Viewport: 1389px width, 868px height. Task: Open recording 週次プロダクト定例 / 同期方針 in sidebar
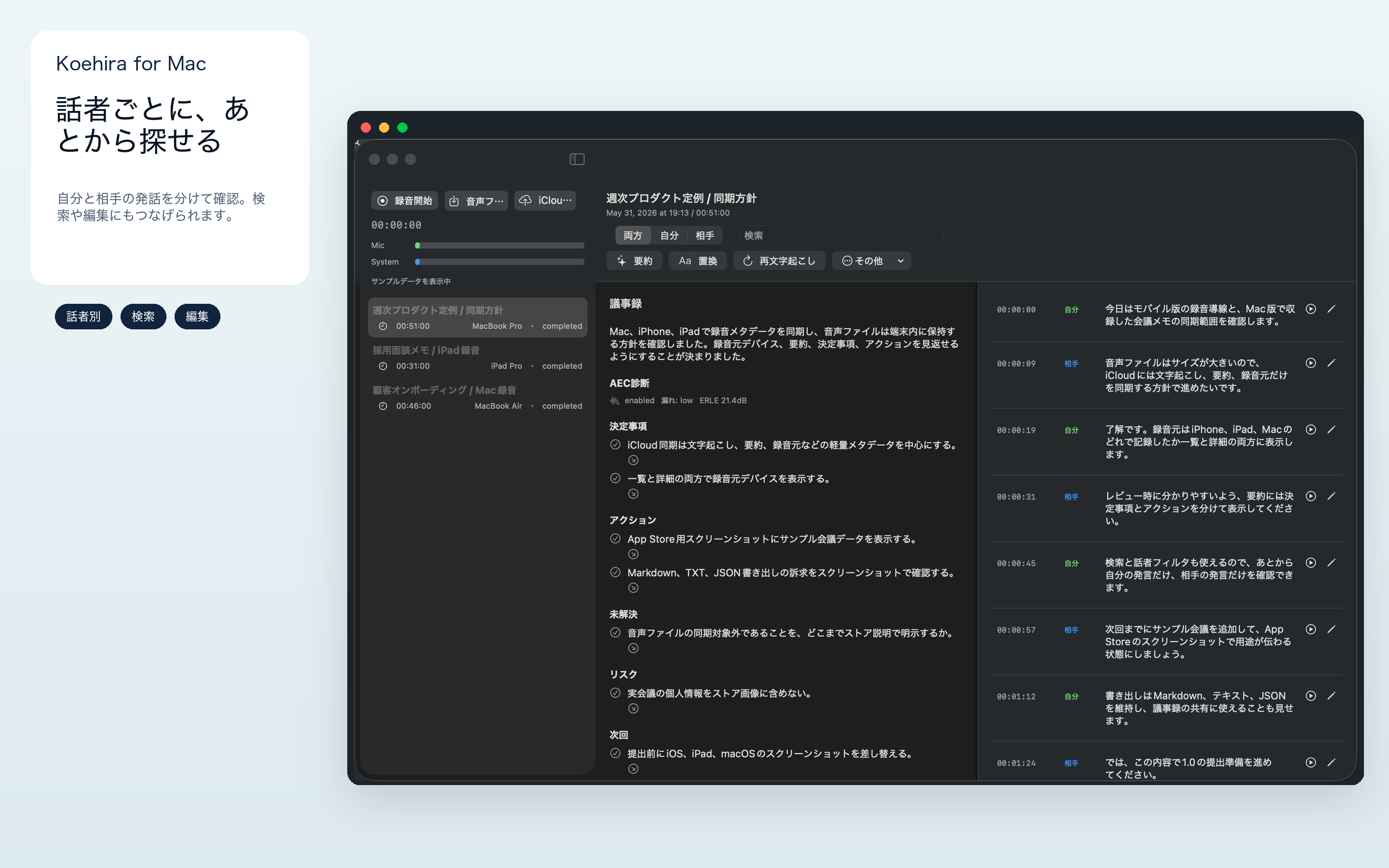pos(477,317)
